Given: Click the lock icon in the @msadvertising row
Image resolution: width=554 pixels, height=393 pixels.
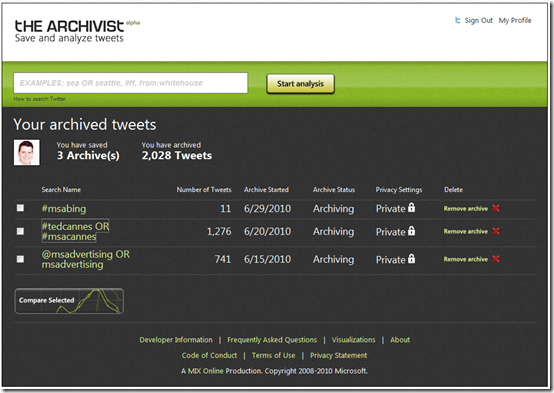Looking at the screenshot, I should coord(411,259).
